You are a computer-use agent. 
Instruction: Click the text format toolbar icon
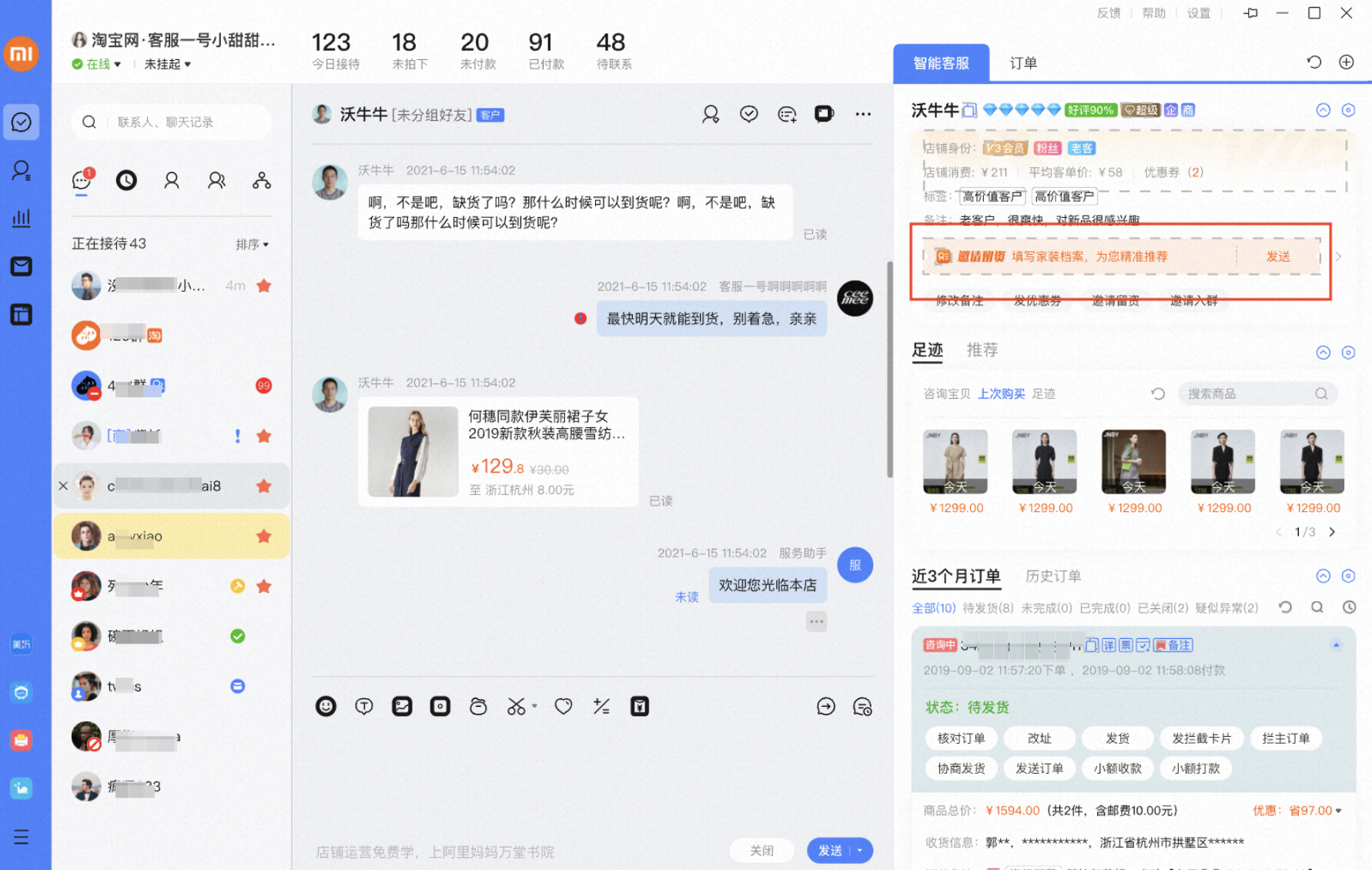[x=364, y=706]
